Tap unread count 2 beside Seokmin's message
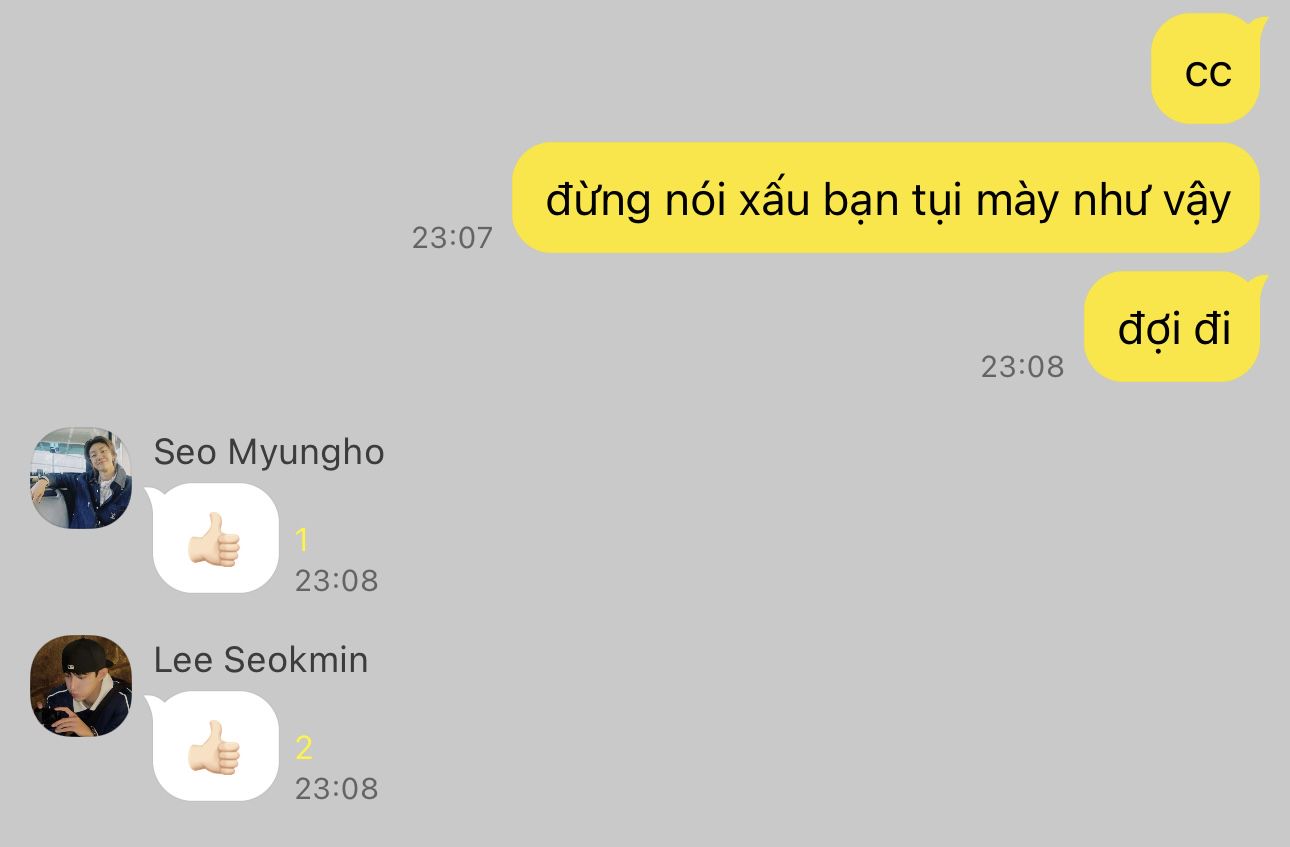The image size is (1290, 847). (x=304, y=748)
